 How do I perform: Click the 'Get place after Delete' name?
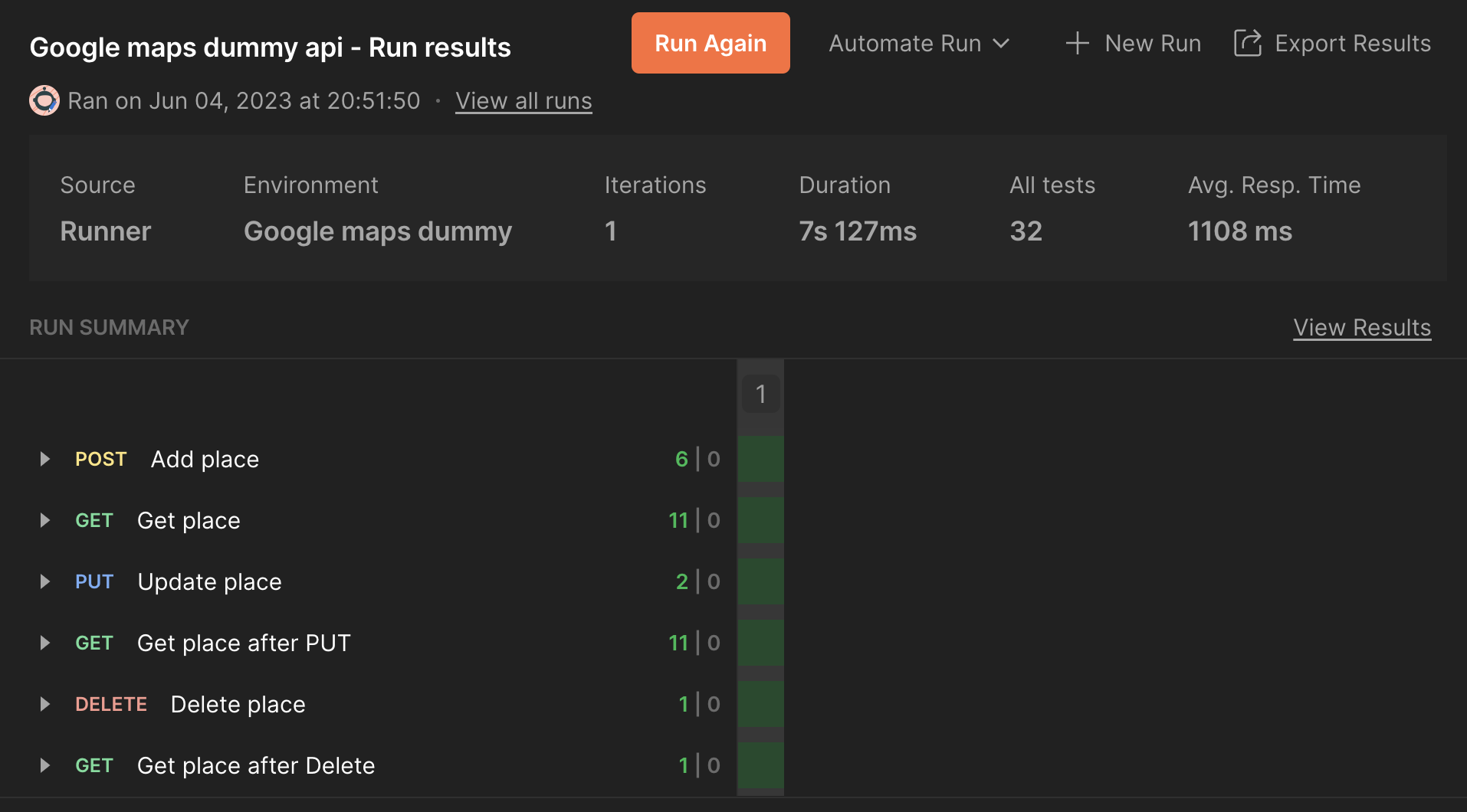point(256,765)
